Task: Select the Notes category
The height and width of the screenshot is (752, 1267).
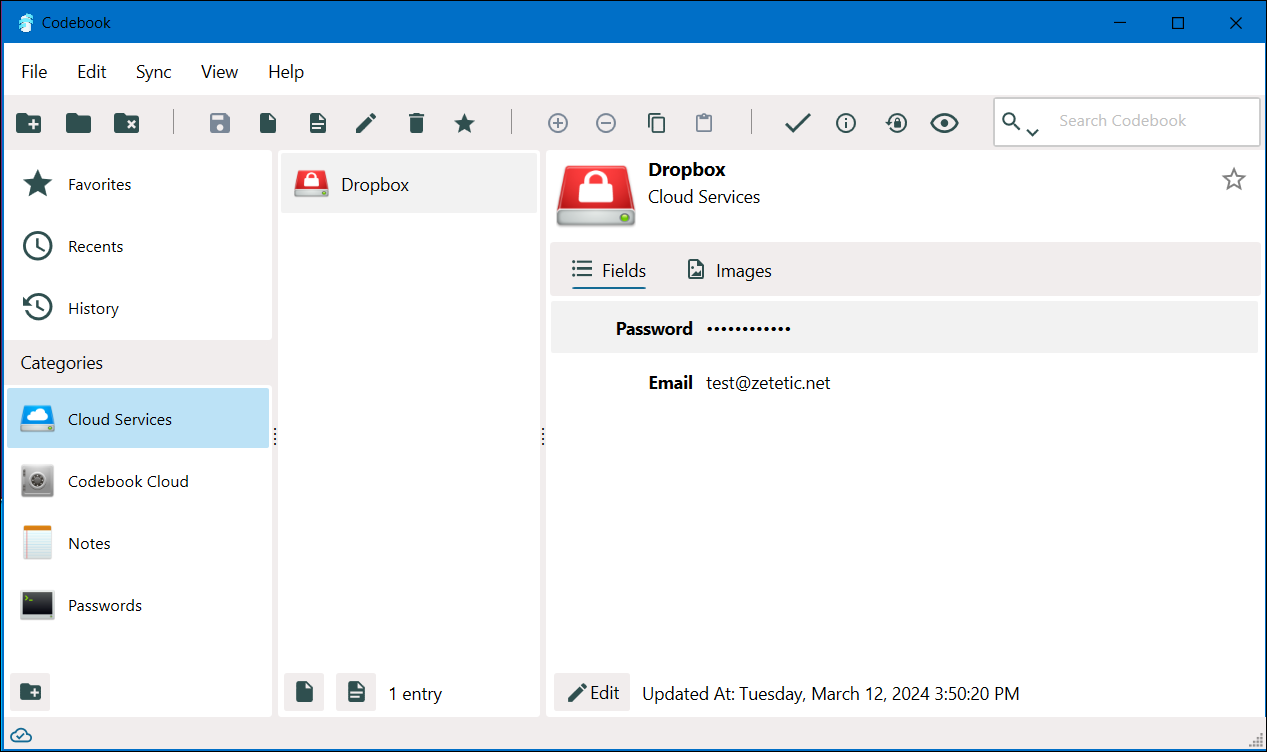Action: (x=138, y=543)
